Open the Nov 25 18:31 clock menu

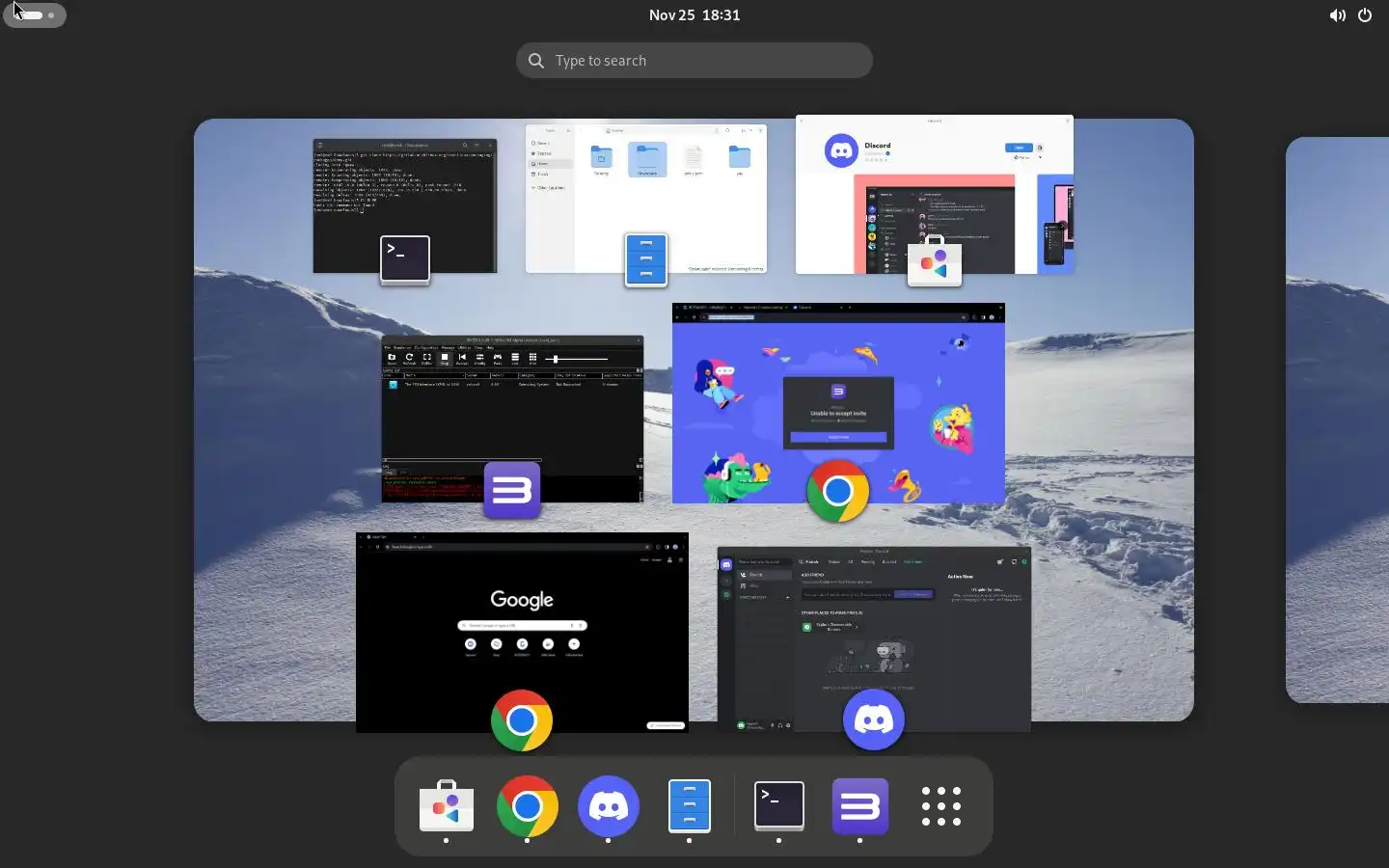[694, 15]
